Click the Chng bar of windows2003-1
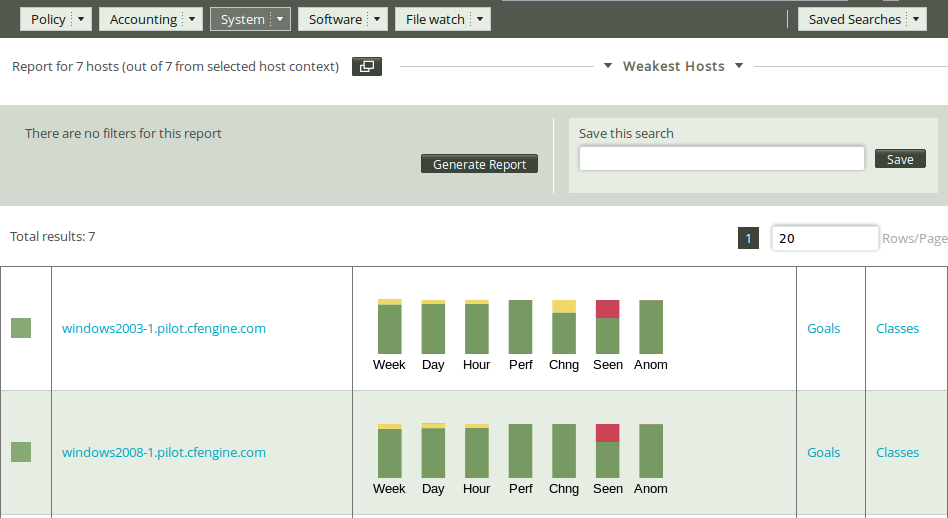The height and width of the screenshot is (518, 948). (x=564, y=326)
